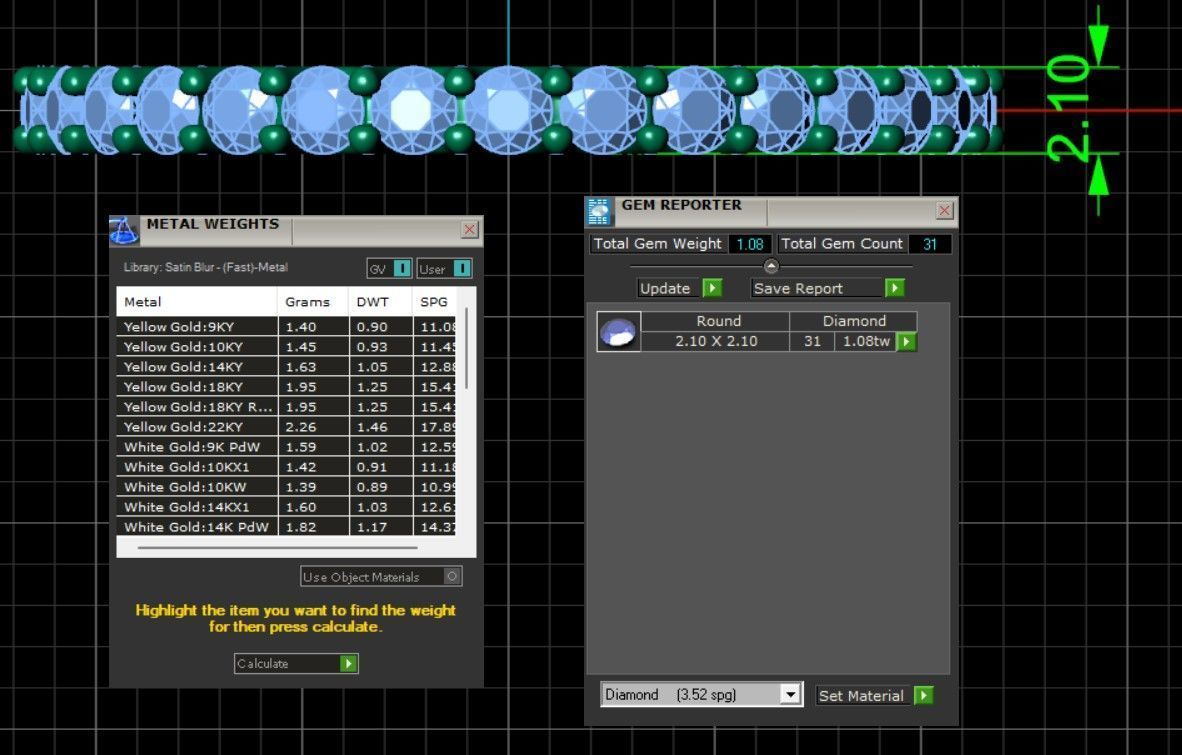This screenshot has height=755, width=1182.
Task: Select the Yellow Gold:18KY R... row
Action: (x=286, y=406)
